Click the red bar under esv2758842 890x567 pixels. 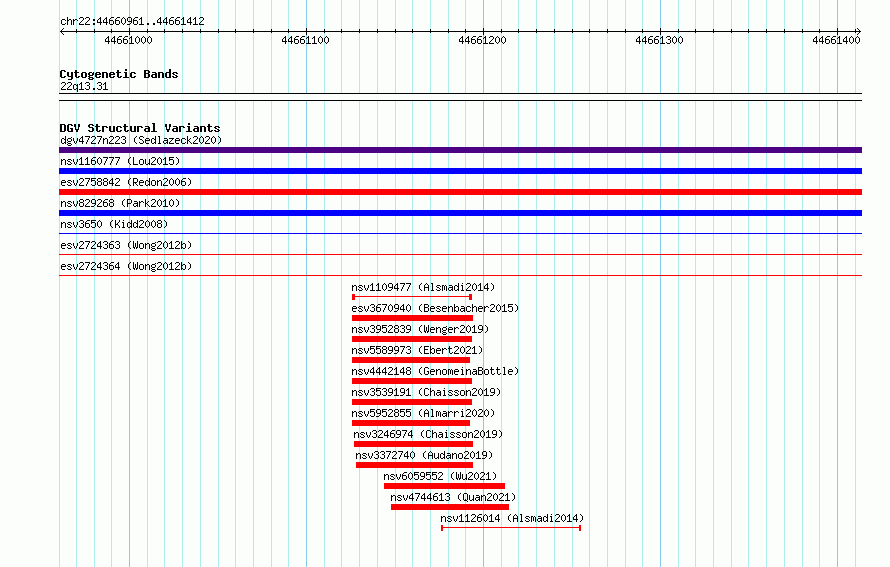point(460,192)
